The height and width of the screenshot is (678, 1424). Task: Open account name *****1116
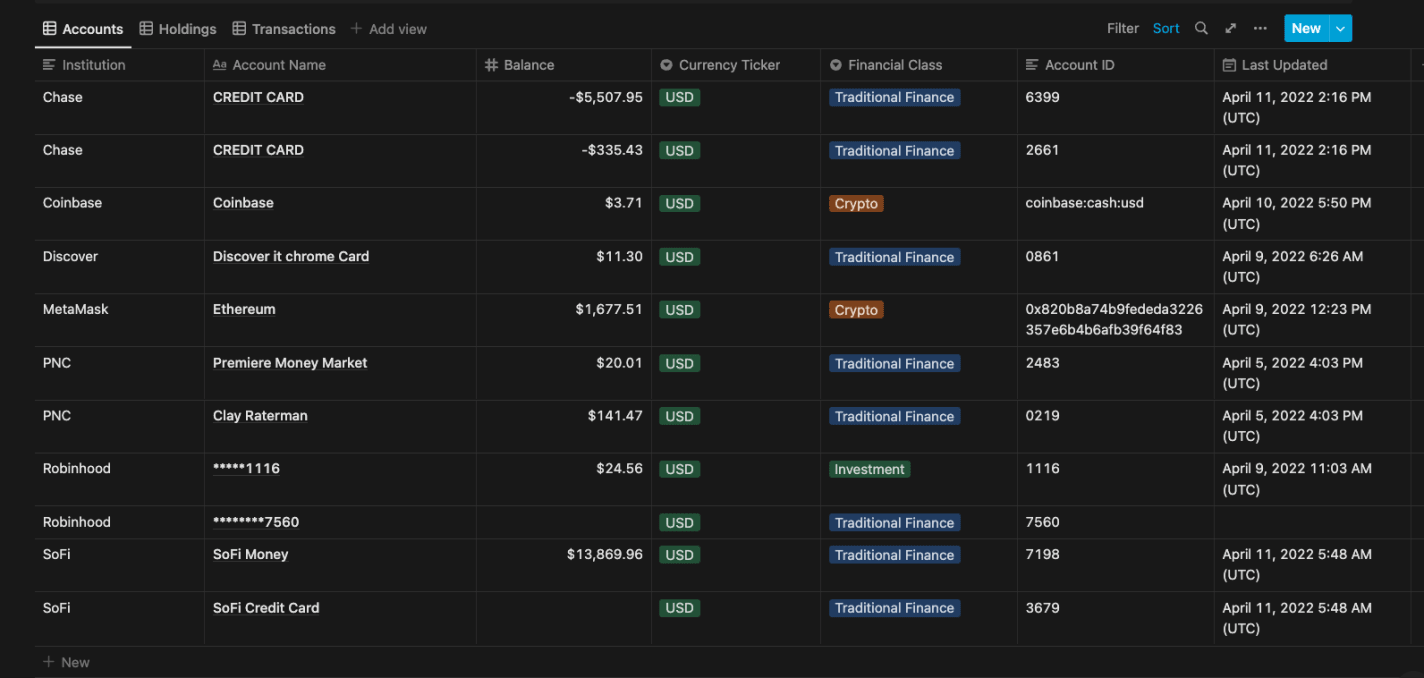tap(246, 468)
